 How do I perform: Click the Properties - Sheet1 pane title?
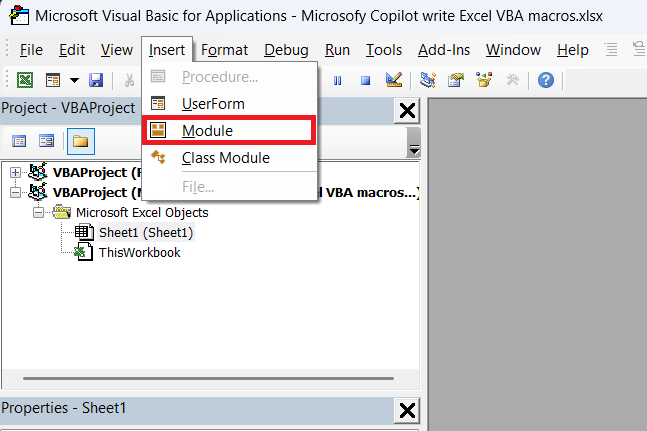[64, 408]
